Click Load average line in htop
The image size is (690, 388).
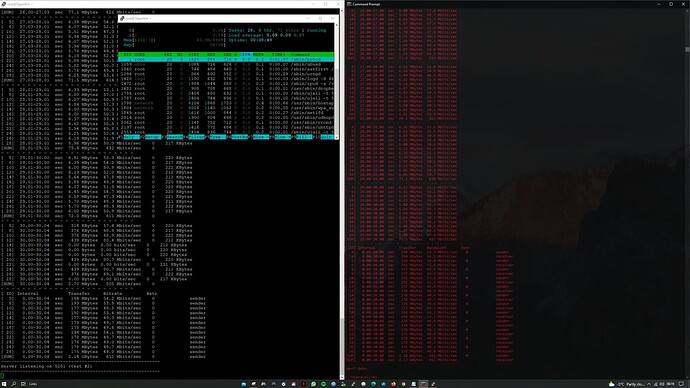[266, 35]
